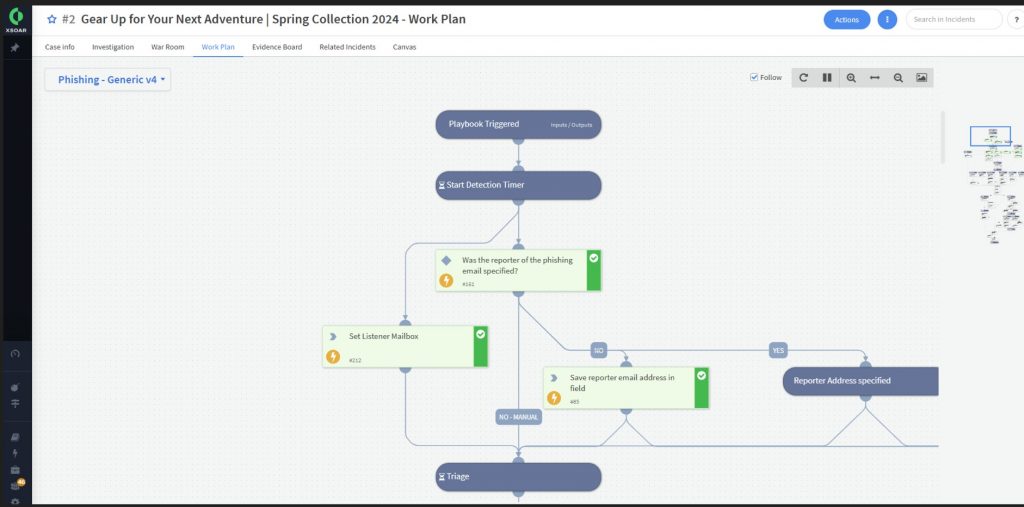The height and width of the screenshot is (507, 1024).
Task: Click the pin icon in left sidebar
Action: point(16,48)
